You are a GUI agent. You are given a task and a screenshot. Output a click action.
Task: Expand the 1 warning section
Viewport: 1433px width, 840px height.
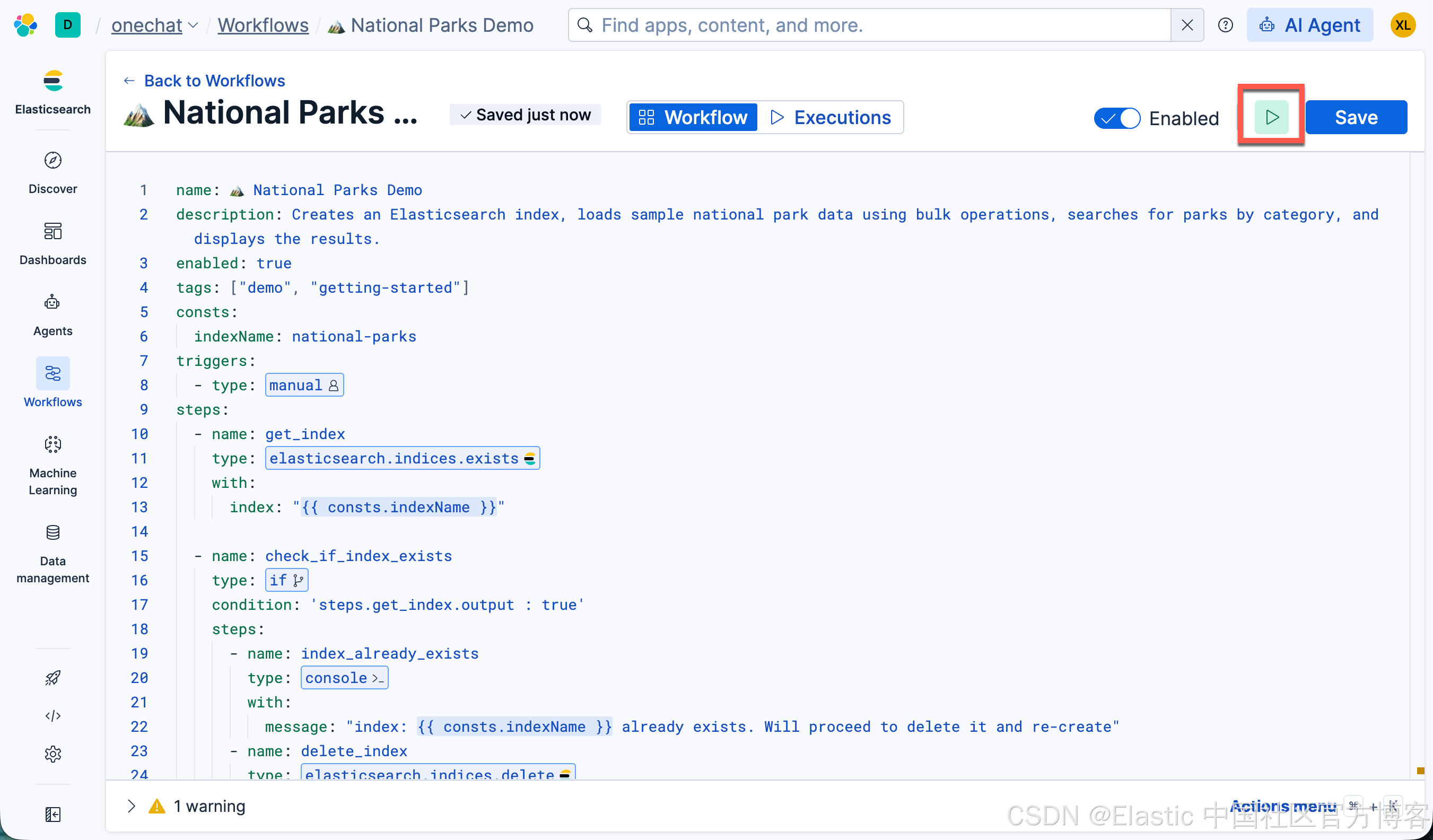132,806
